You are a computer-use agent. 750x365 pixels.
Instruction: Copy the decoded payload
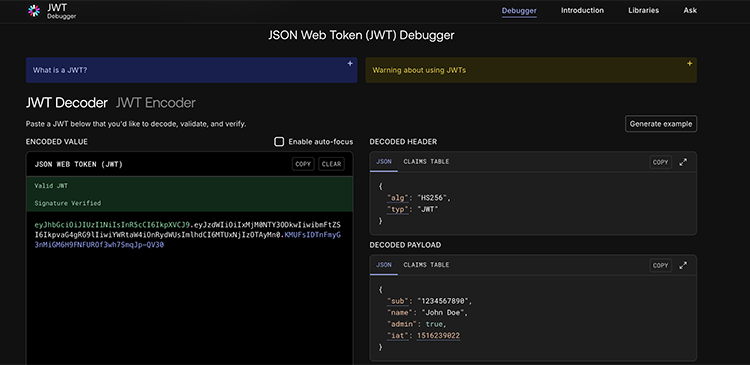(660, 265)
